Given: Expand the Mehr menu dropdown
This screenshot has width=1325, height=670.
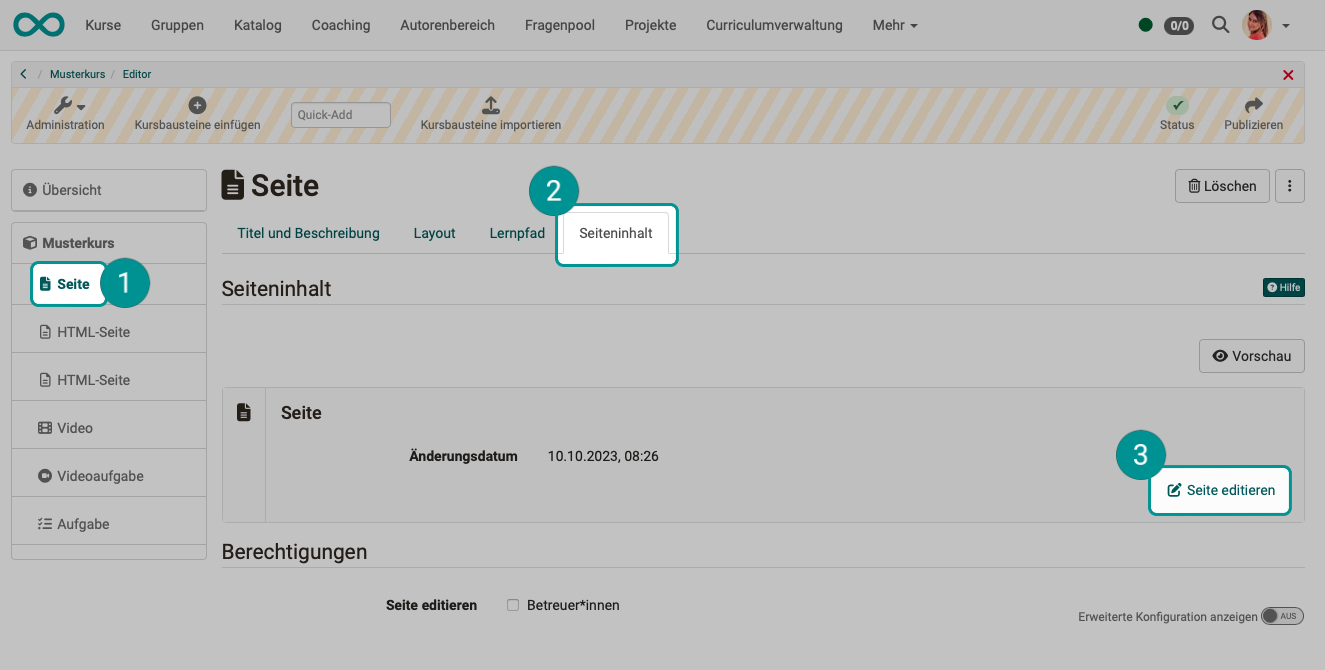Looking at the screenshot, I should 894,25.
